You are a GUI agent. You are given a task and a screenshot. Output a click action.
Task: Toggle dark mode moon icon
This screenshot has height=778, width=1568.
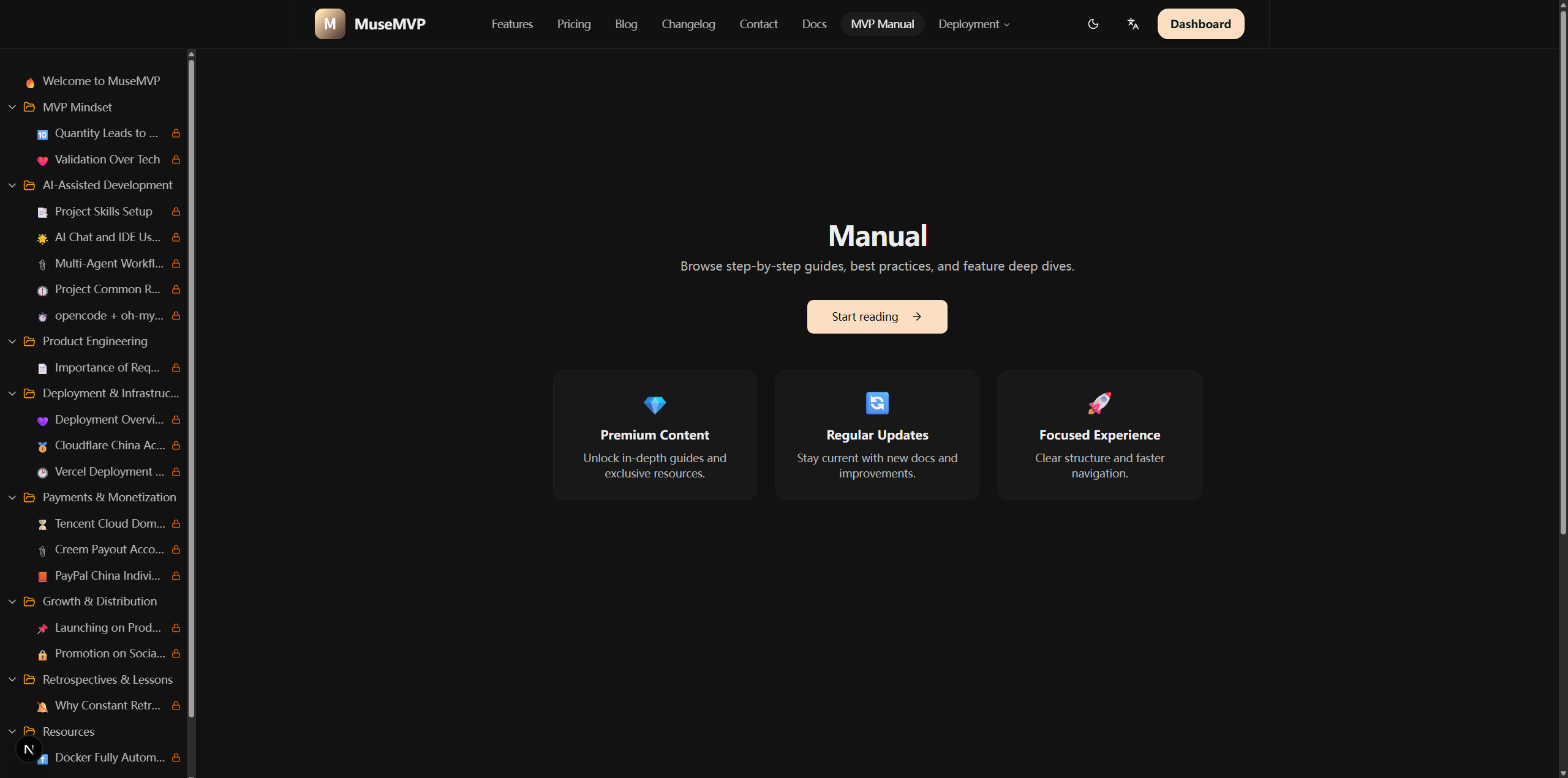pyautogui.click(x=1093, y=24)
